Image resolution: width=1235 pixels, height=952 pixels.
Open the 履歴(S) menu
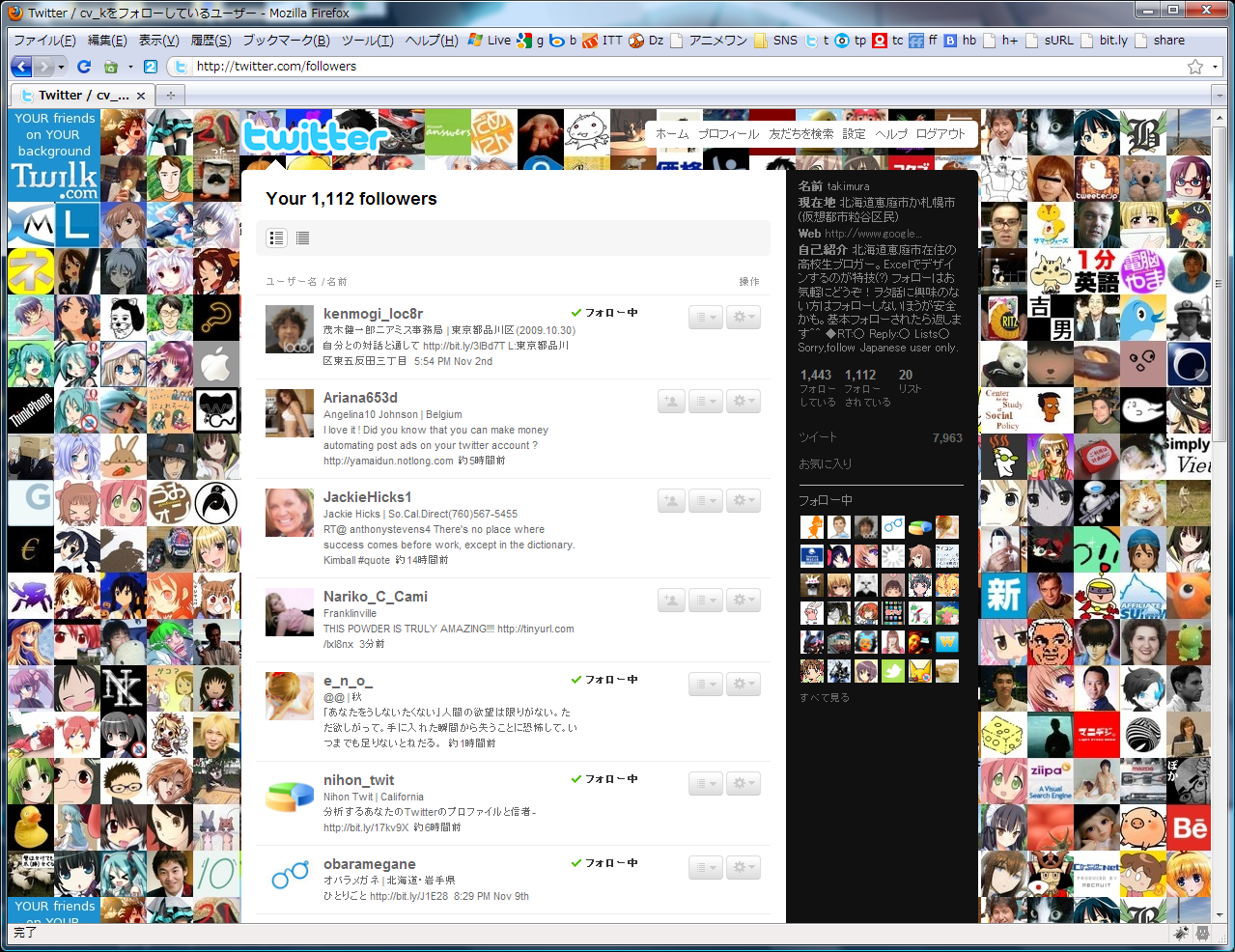(211, 41)
